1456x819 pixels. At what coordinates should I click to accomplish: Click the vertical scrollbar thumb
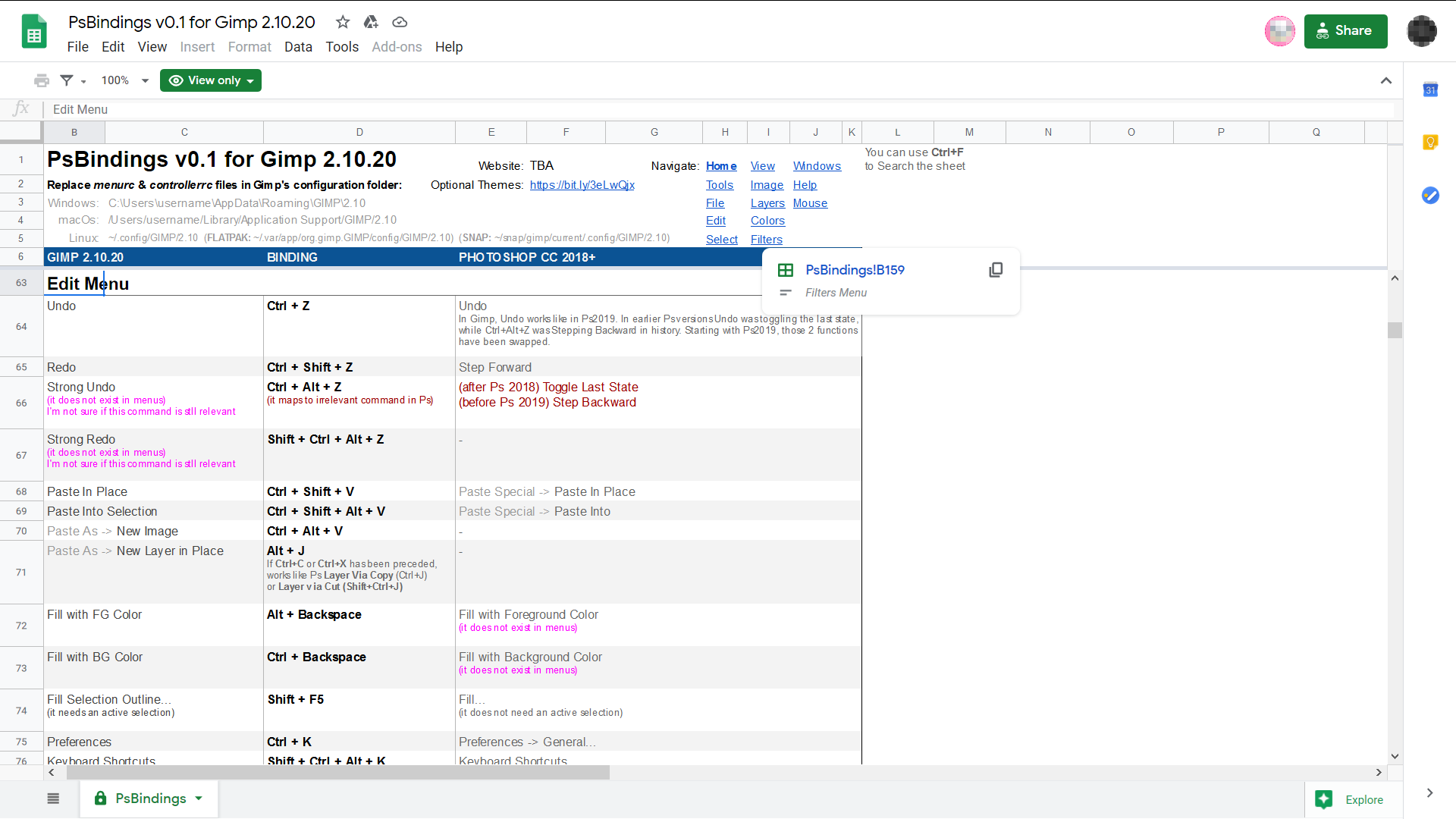[1395, 330]
